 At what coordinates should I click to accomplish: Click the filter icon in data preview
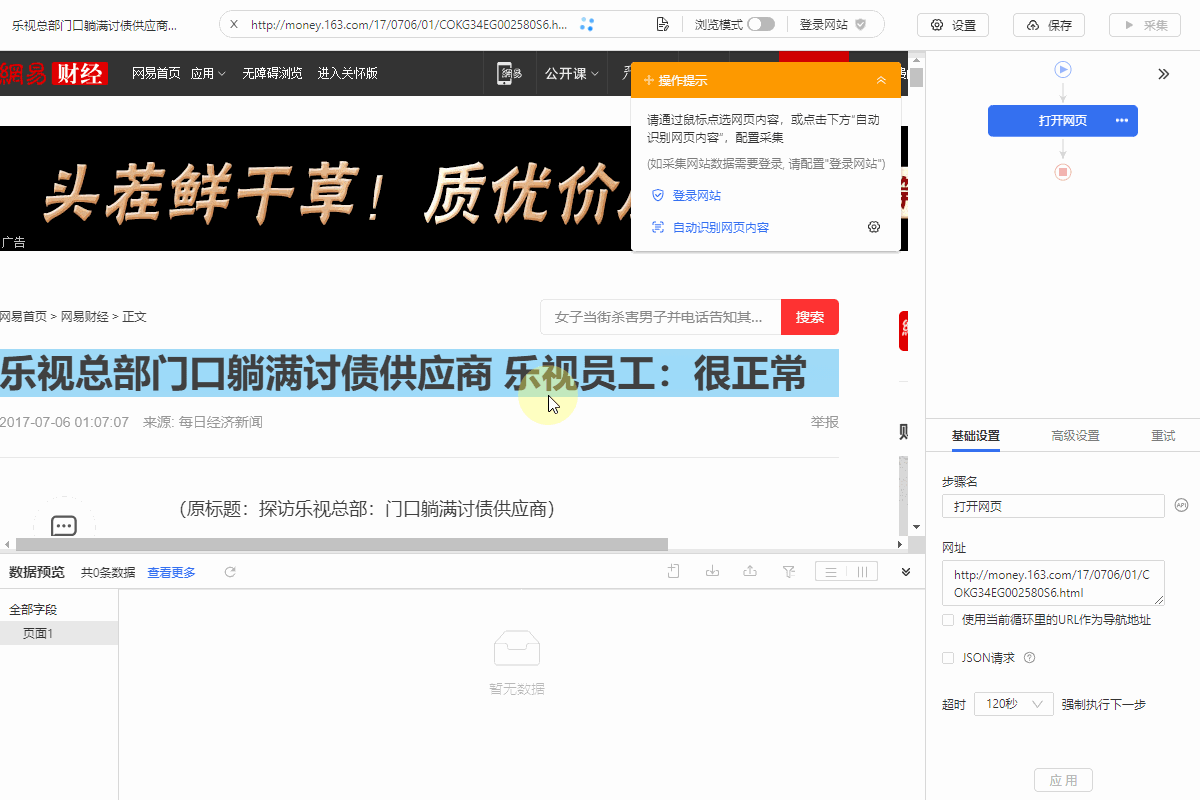(x=788, y=571)
